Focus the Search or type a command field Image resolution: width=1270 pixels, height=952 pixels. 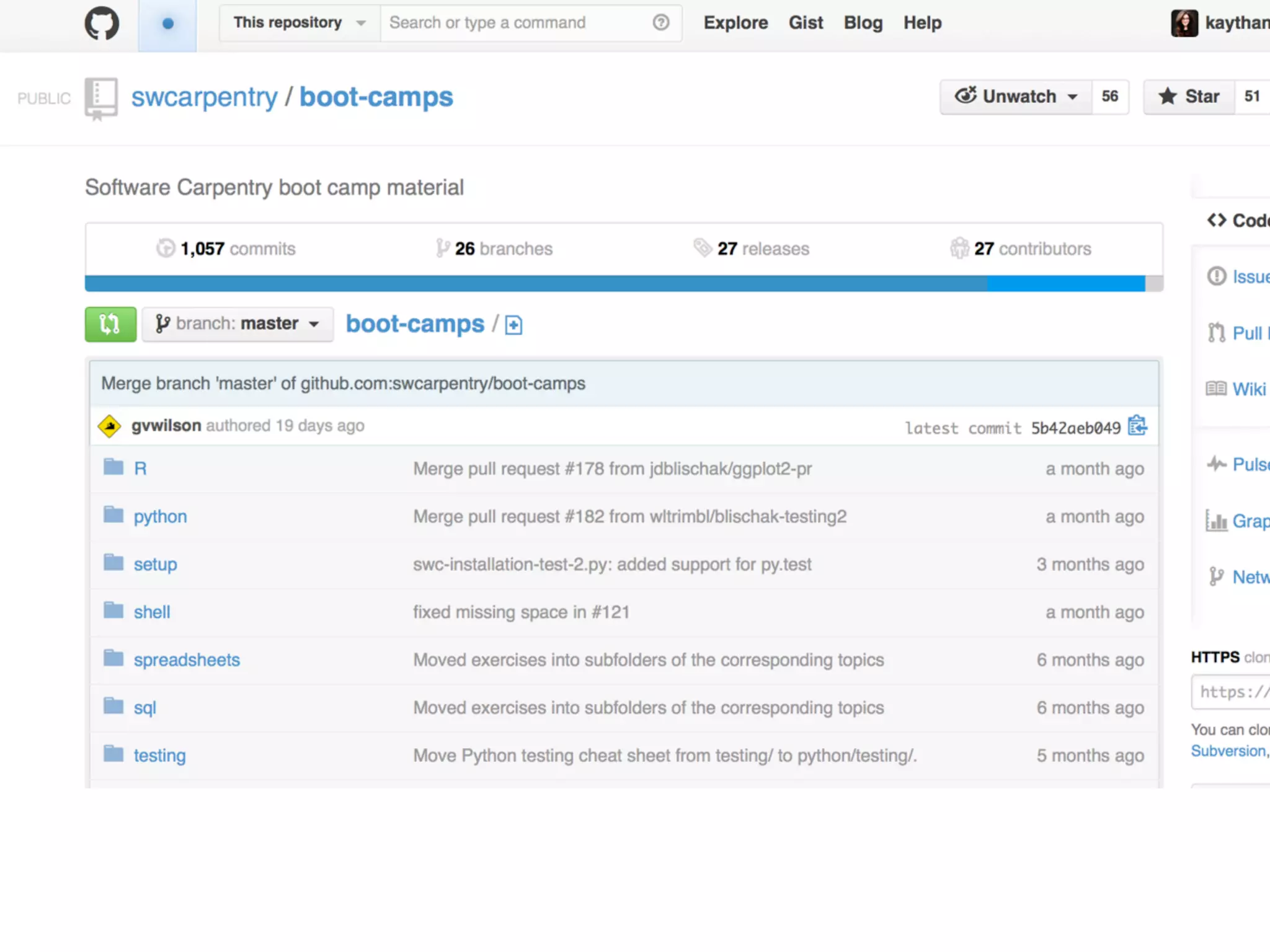click(515, 23)
